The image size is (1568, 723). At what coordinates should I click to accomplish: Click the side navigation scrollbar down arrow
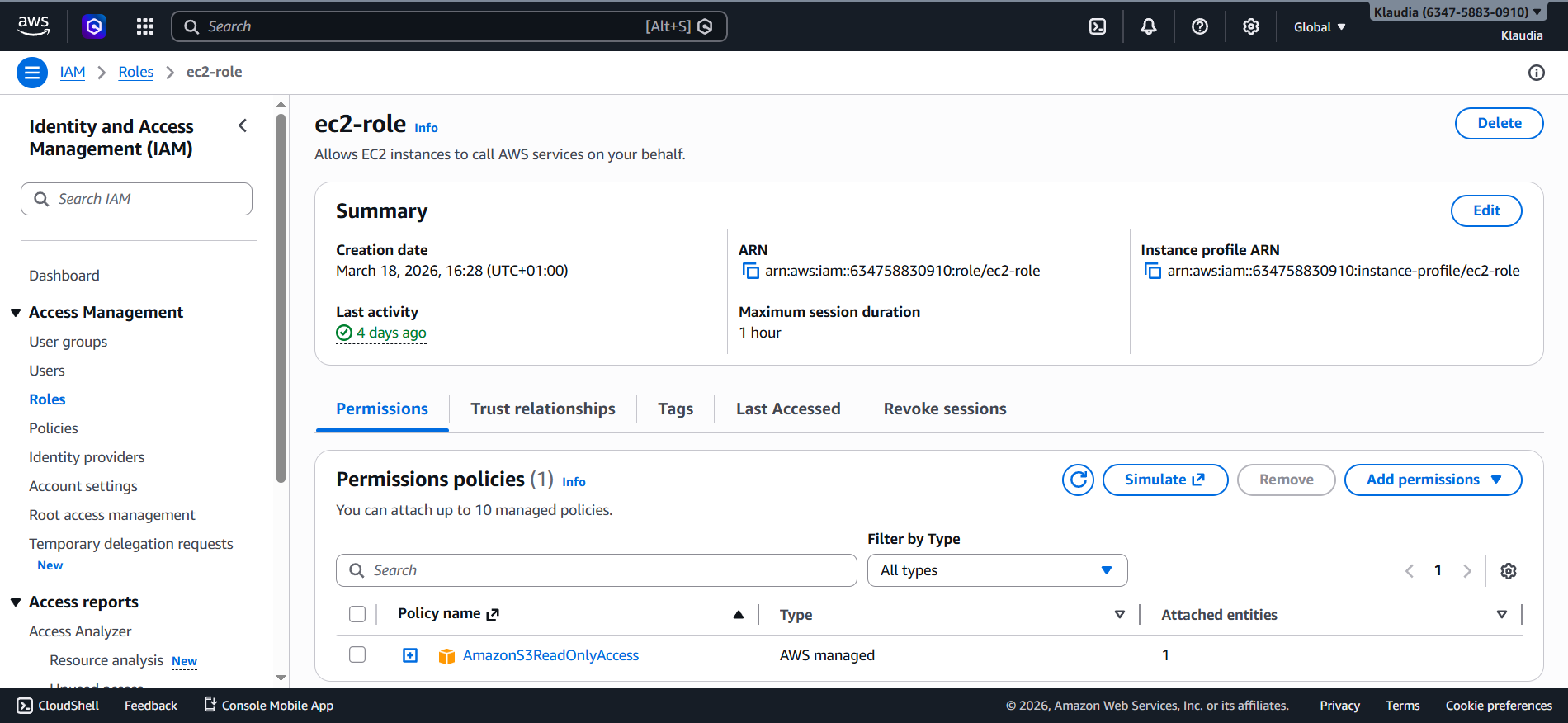281,678
